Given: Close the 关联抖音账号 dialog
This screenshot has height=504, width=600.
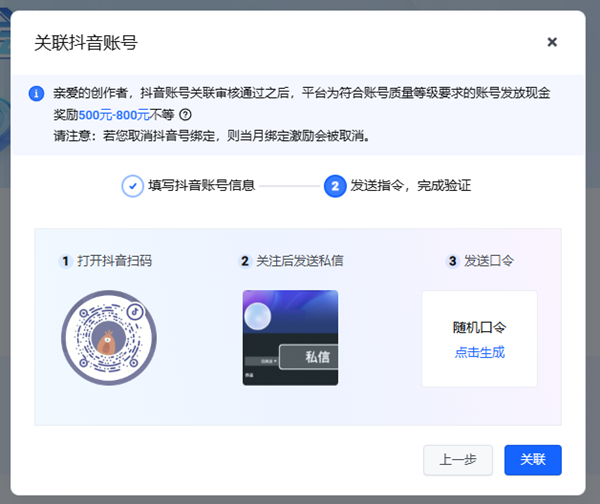Looking at the screenshot, I should coord(552,42).
